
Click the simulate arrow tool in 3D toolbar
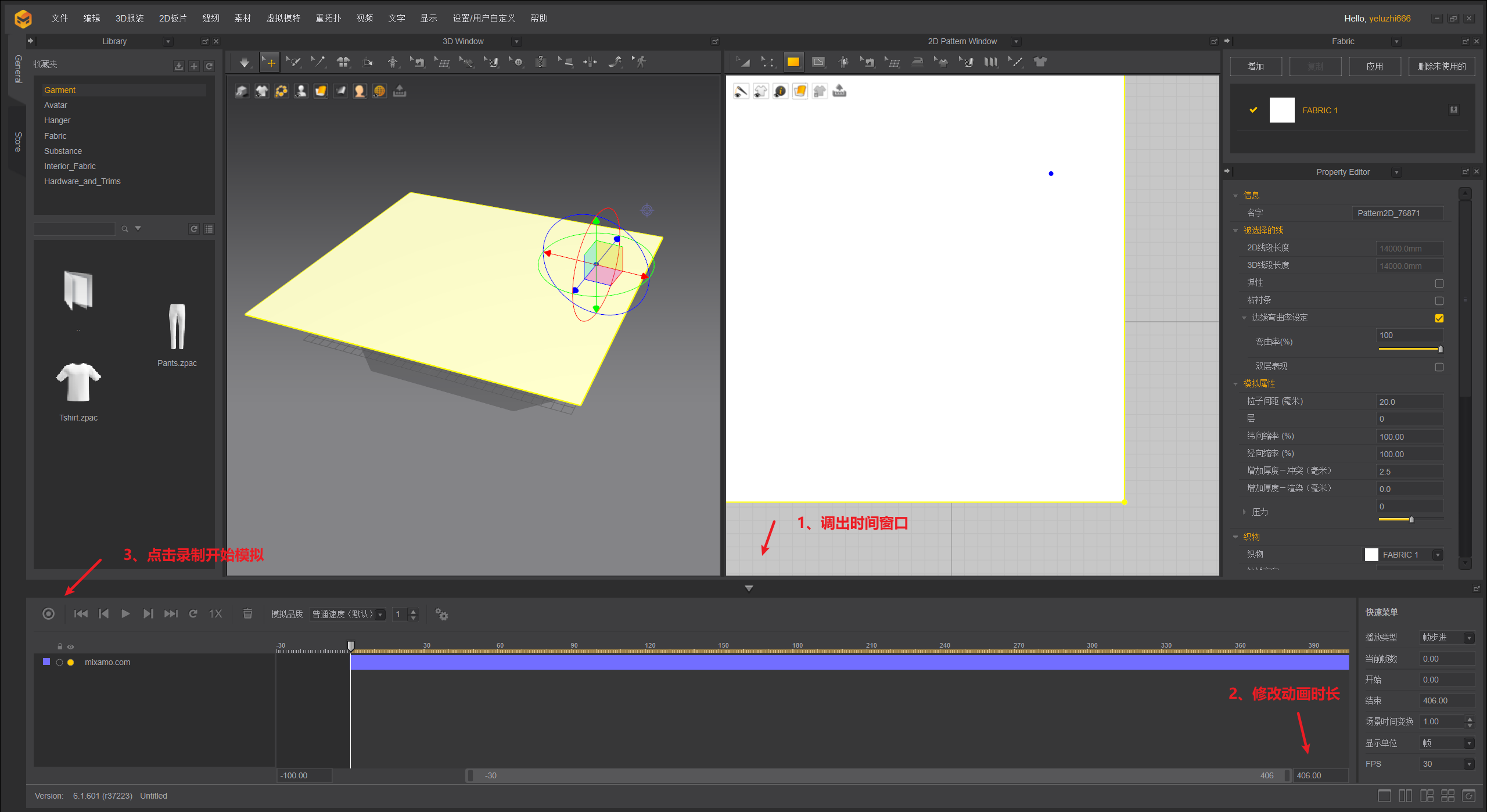[245, 62]
